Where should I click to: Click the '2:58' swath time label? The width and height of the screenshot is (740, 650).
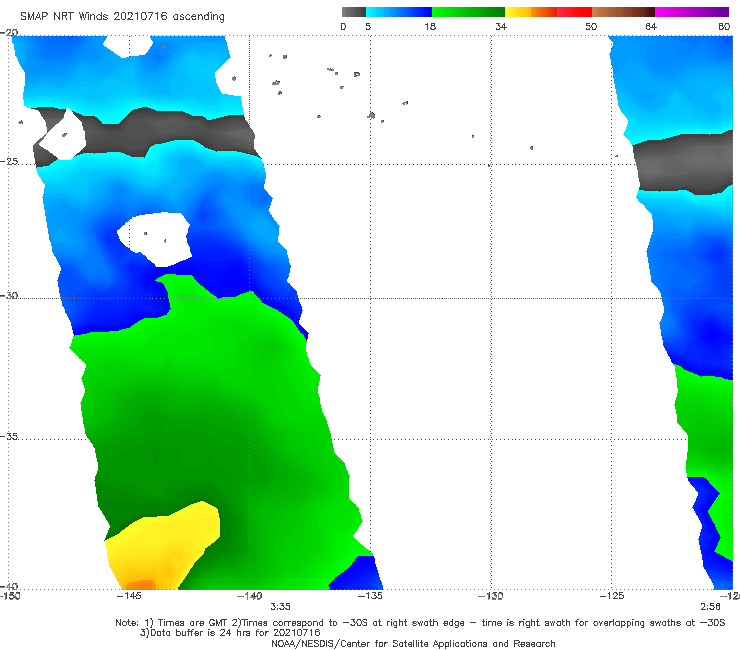tap(710, 607)
